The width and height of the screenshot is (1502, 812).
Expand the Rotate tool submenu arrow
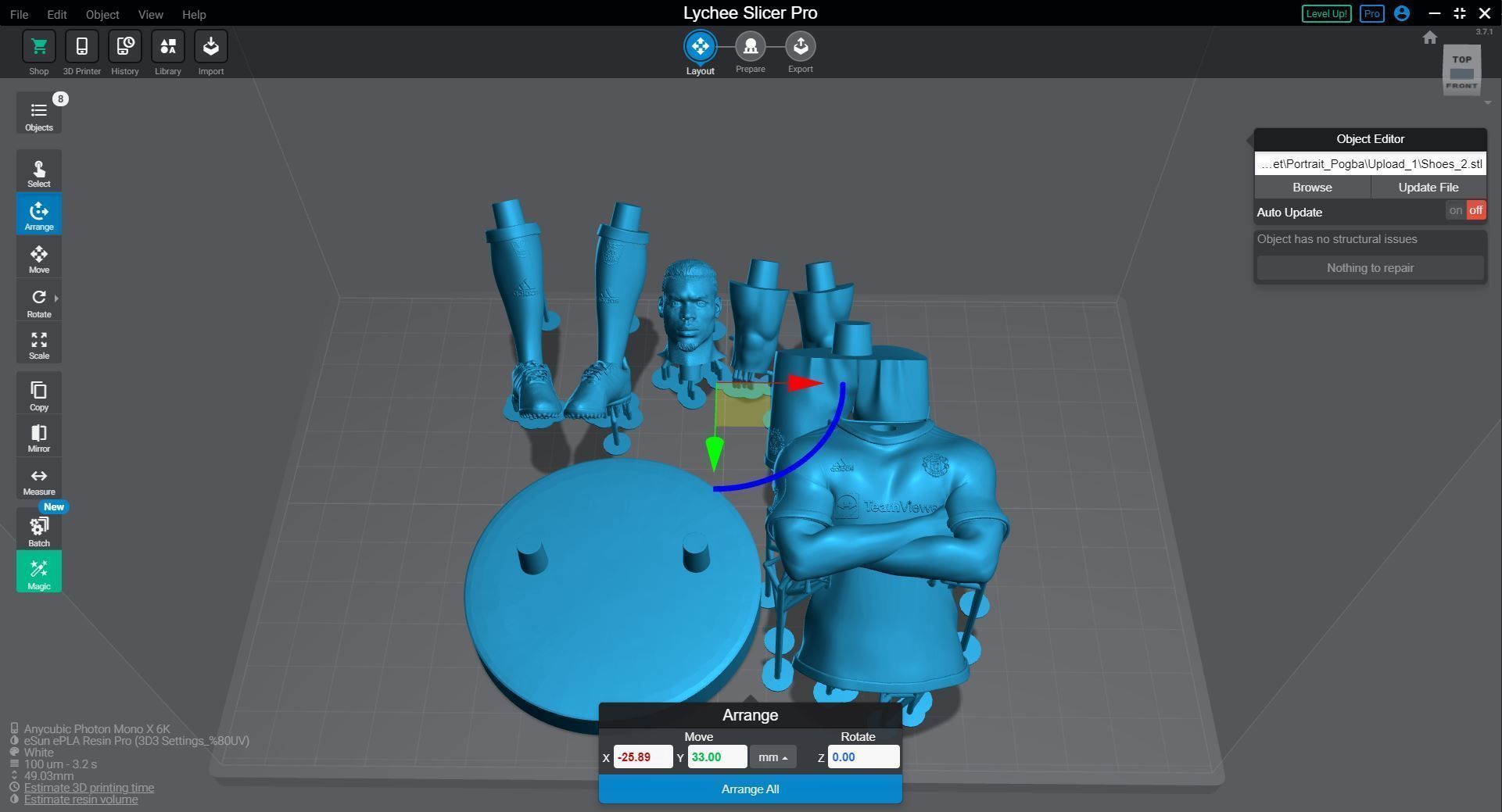coord(56,298)
